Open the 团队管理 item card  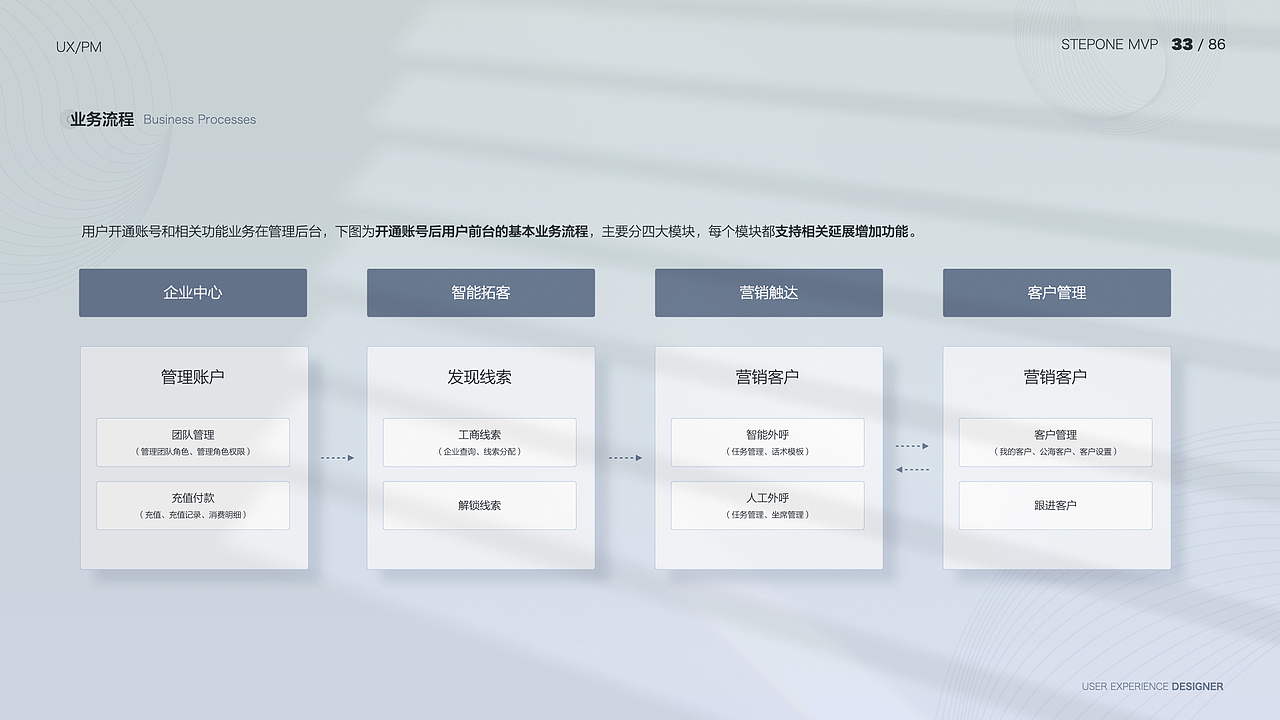pos(192,442)
